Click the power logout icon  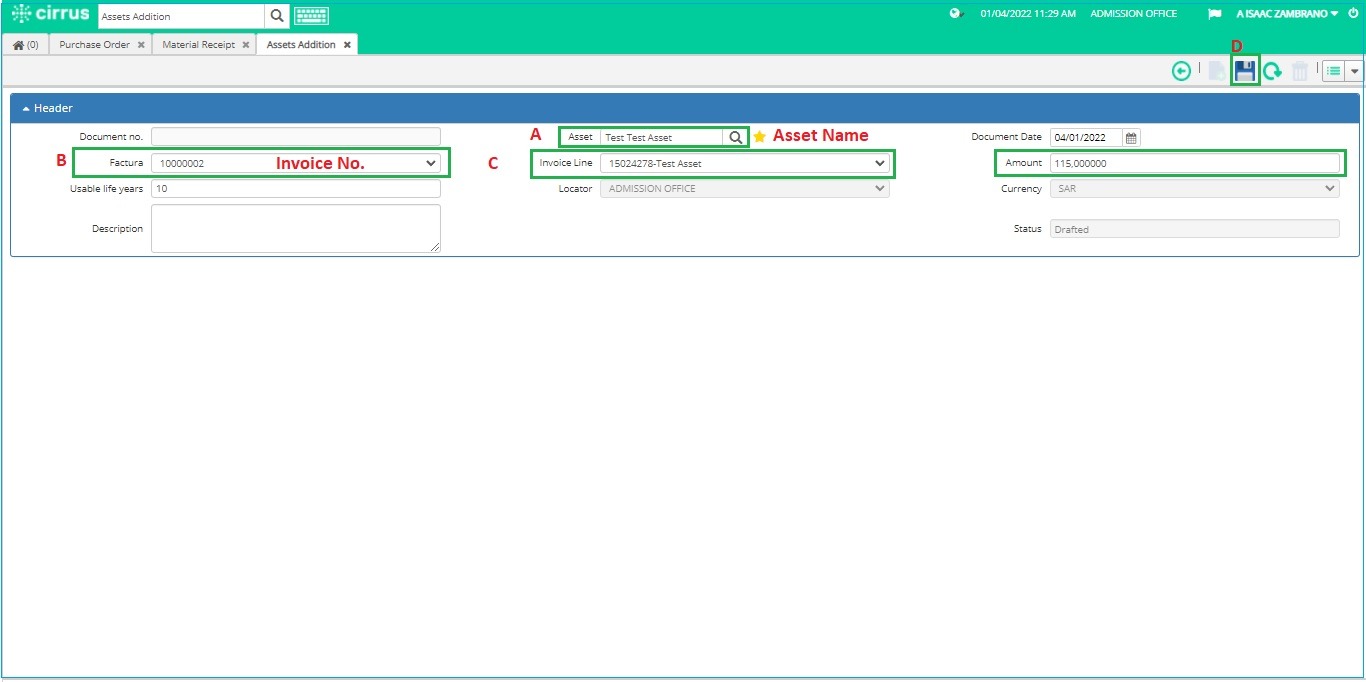pos(1353,14)
